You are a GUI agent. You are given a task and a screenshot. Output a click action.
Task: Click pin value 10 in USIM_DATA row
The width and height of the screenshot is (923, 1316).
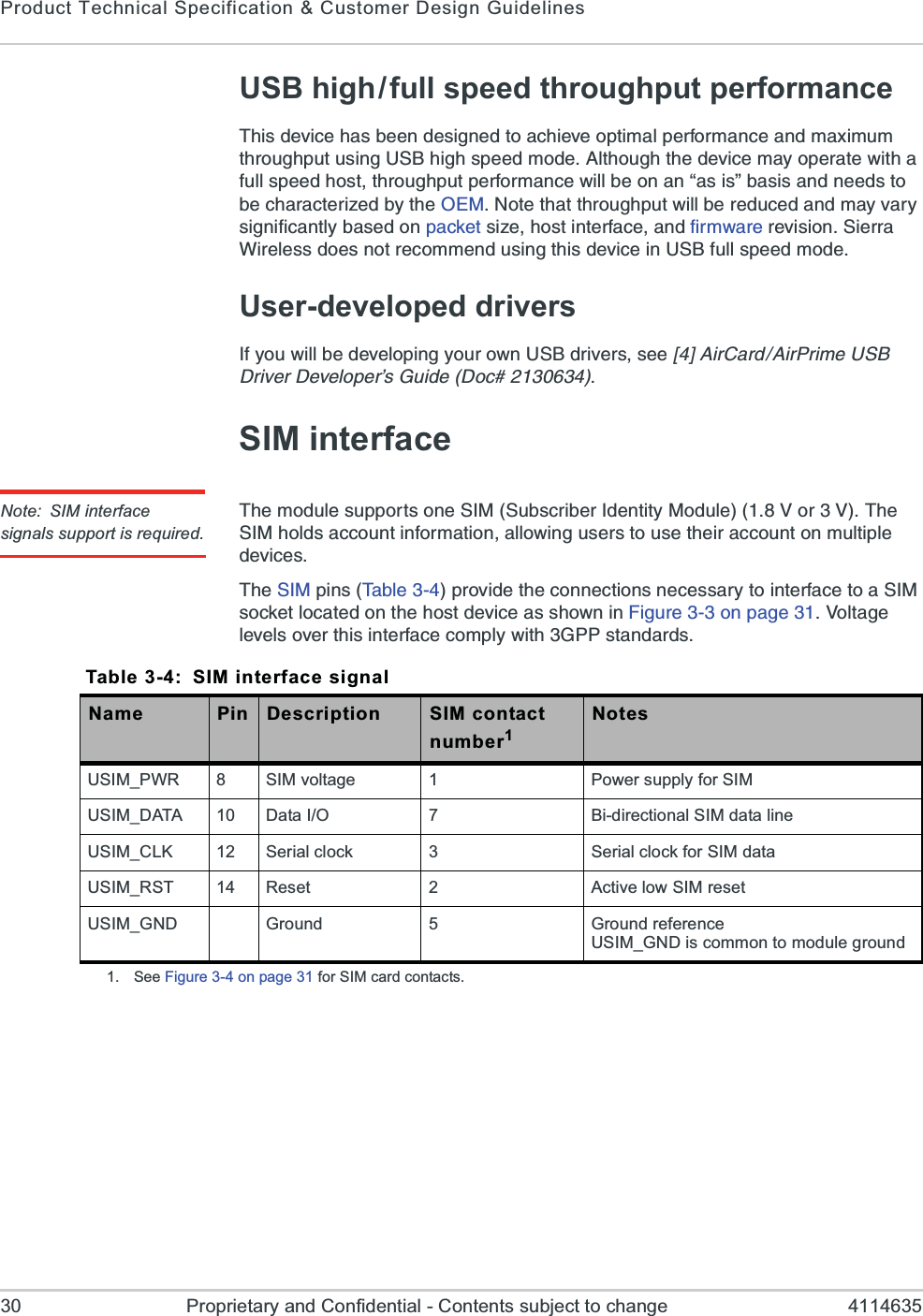(x=226, y=815)
